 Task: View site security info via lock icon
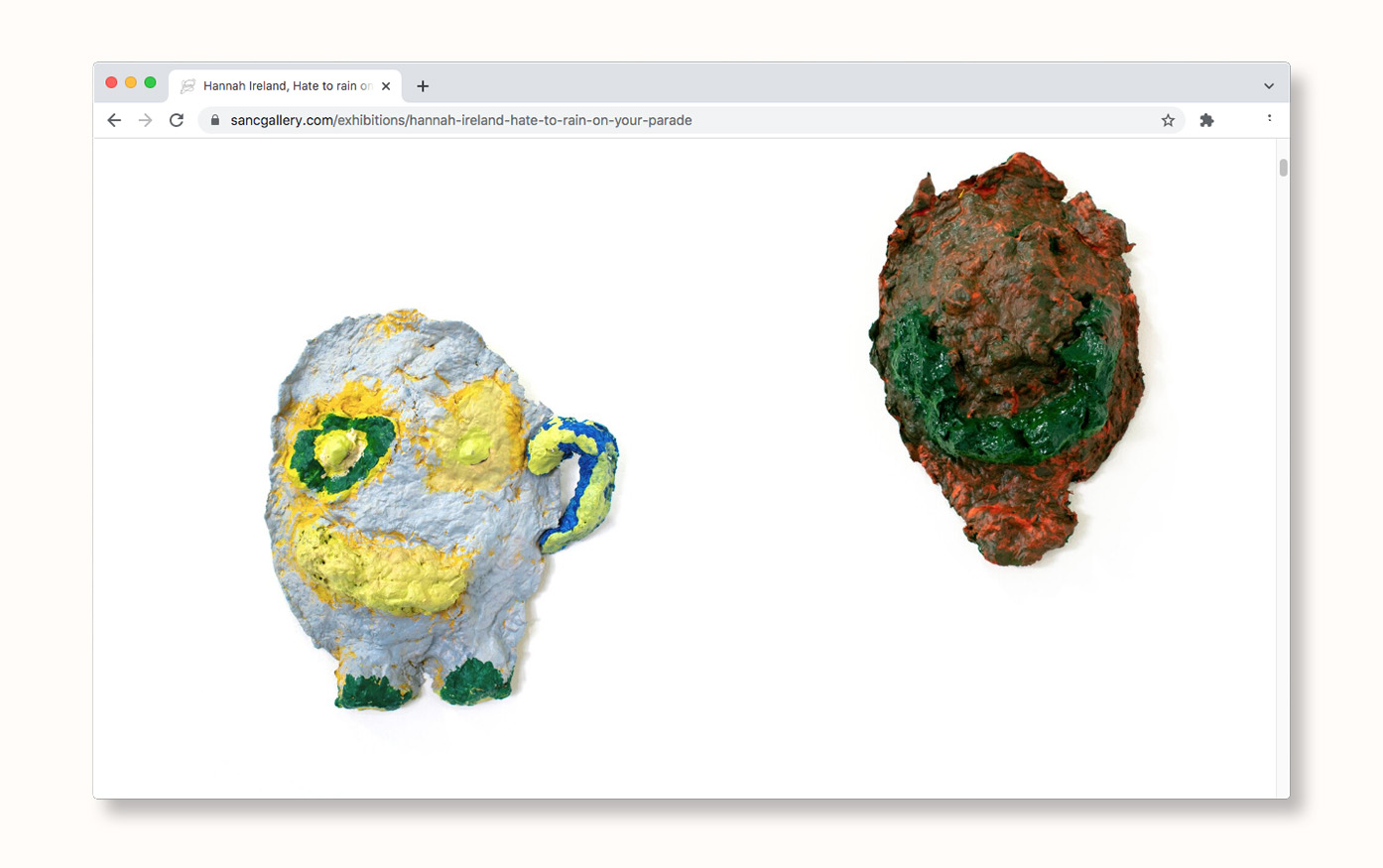pos(215,120)
